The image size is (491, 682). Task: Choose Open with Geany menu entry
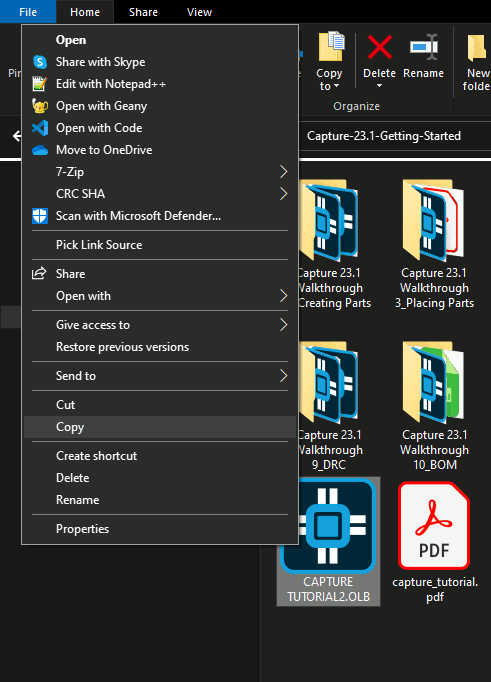pyautogui.click(x=160, y=106)
